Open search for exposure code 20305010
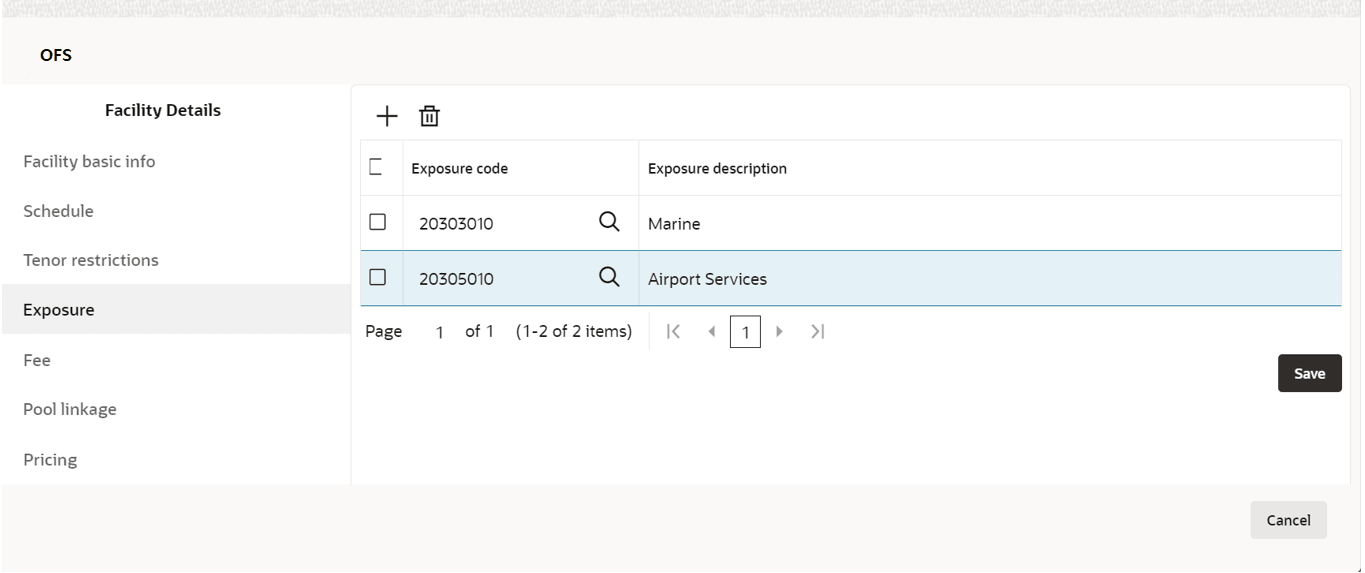Screen dimensions: 1365x573 tap(609, 277)
